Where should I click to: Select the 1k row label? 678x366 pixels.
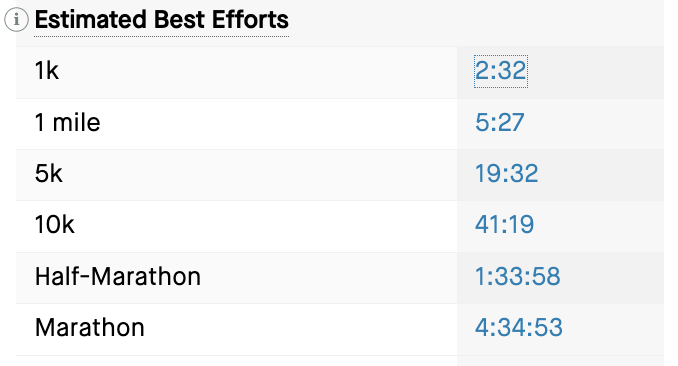[x=46, y=71]
